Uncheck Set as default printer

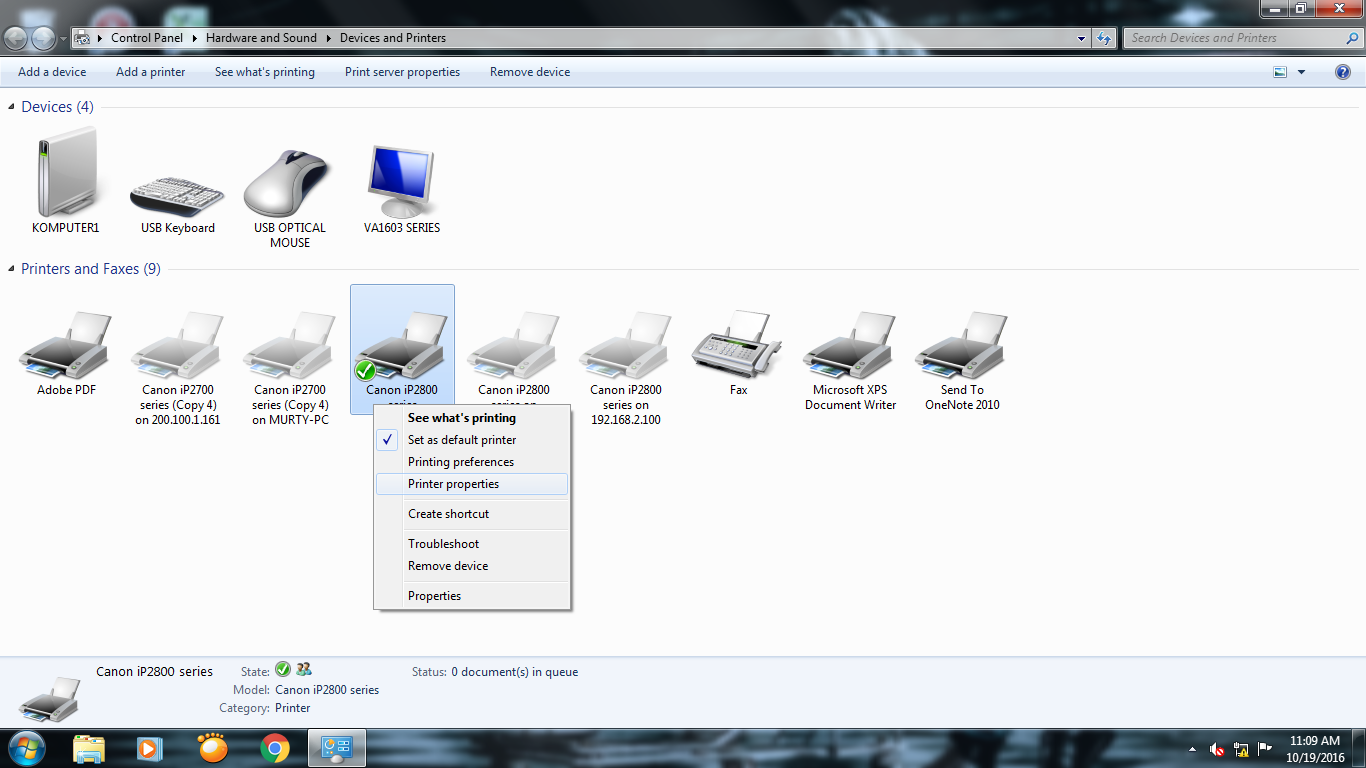click(461, 440)
